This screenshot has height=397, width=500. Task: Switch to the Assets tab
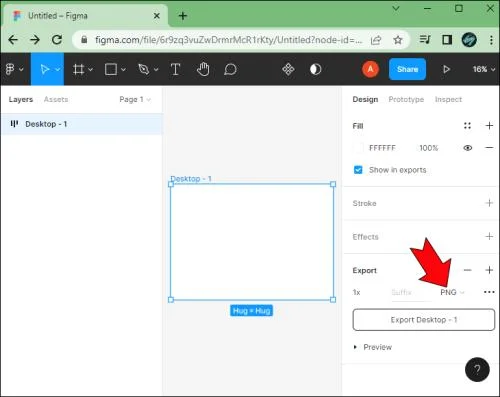click(56, 99)
